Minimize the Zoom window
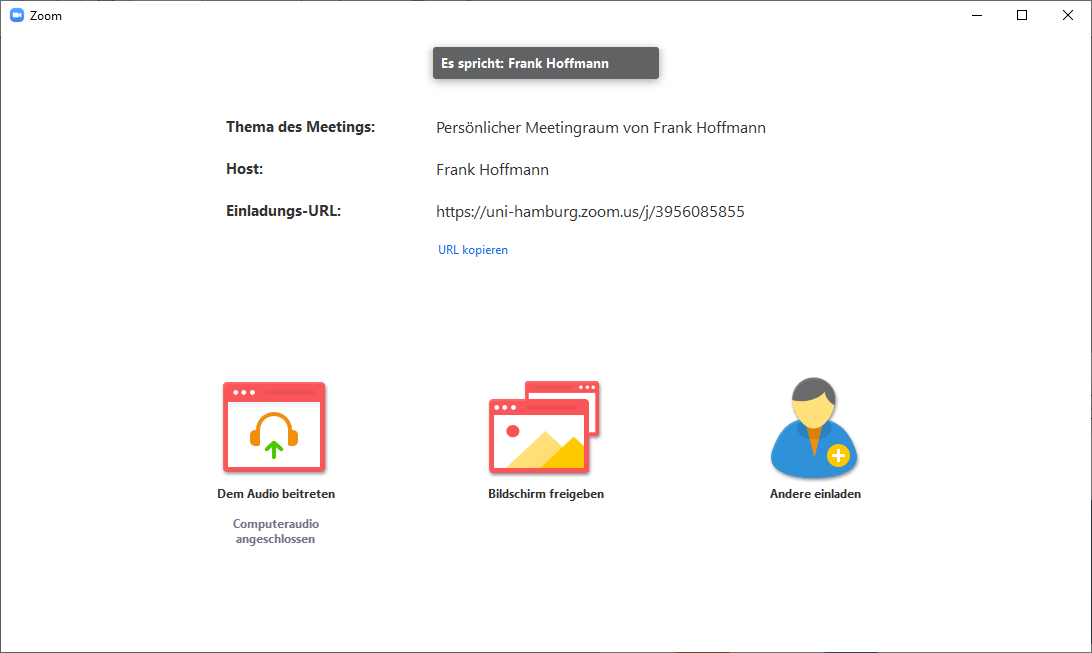 [977, 15]
